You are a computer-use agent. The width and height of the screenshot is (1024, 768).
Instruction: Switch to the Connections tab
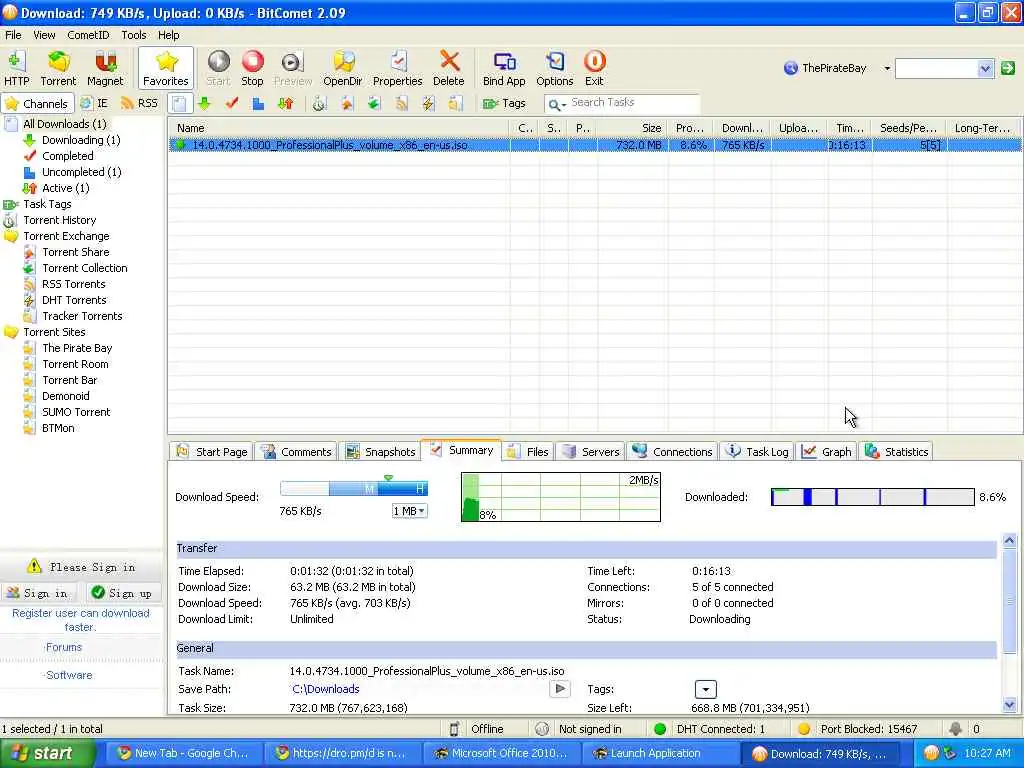[x=673, y=452]
